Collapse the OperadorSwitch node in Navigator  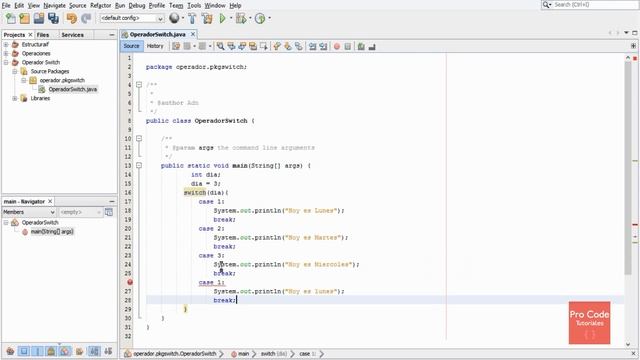click(x=6, y=222)
